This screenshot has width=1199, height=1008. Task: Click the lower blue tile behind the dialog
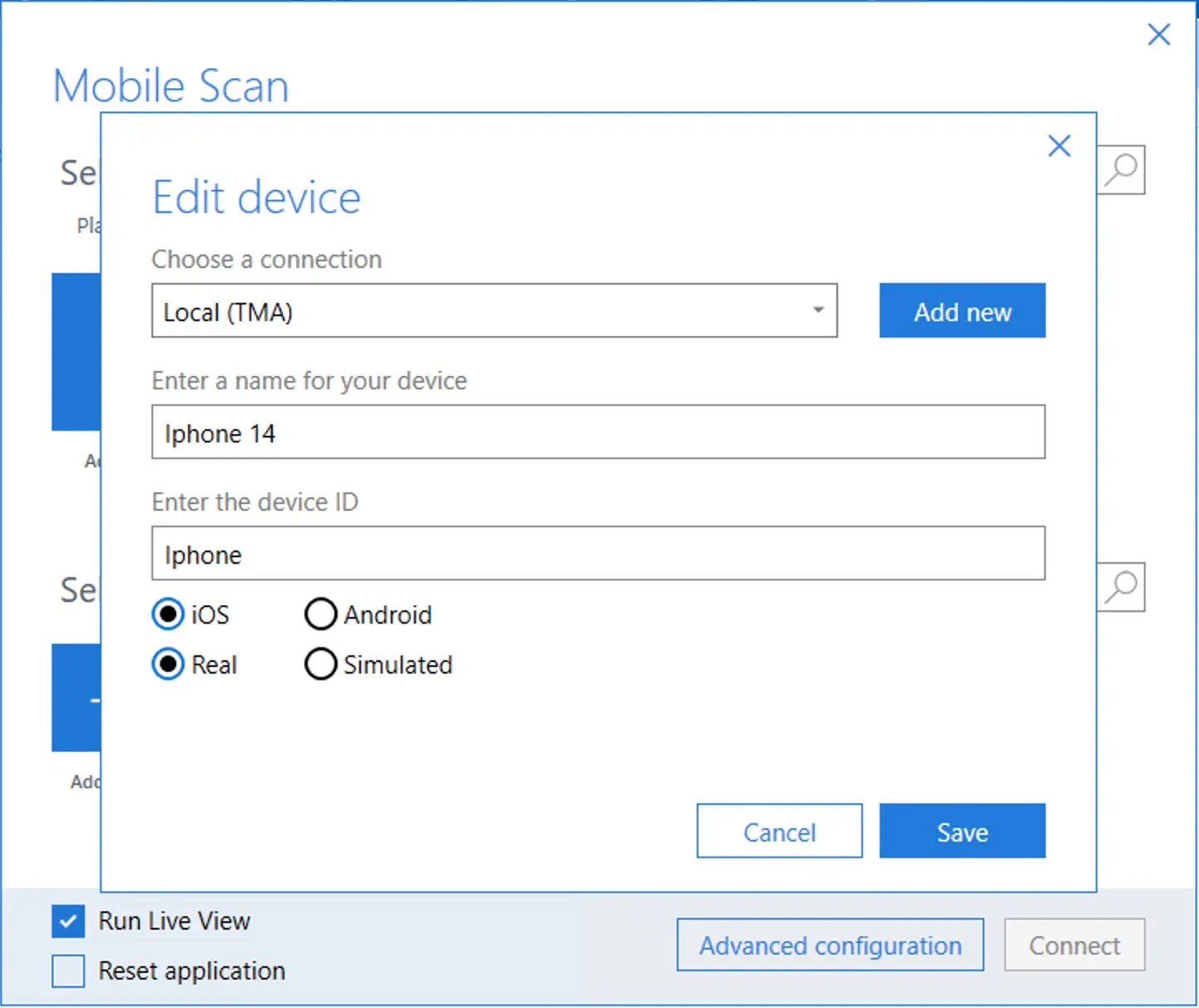[x=76, y=697]
